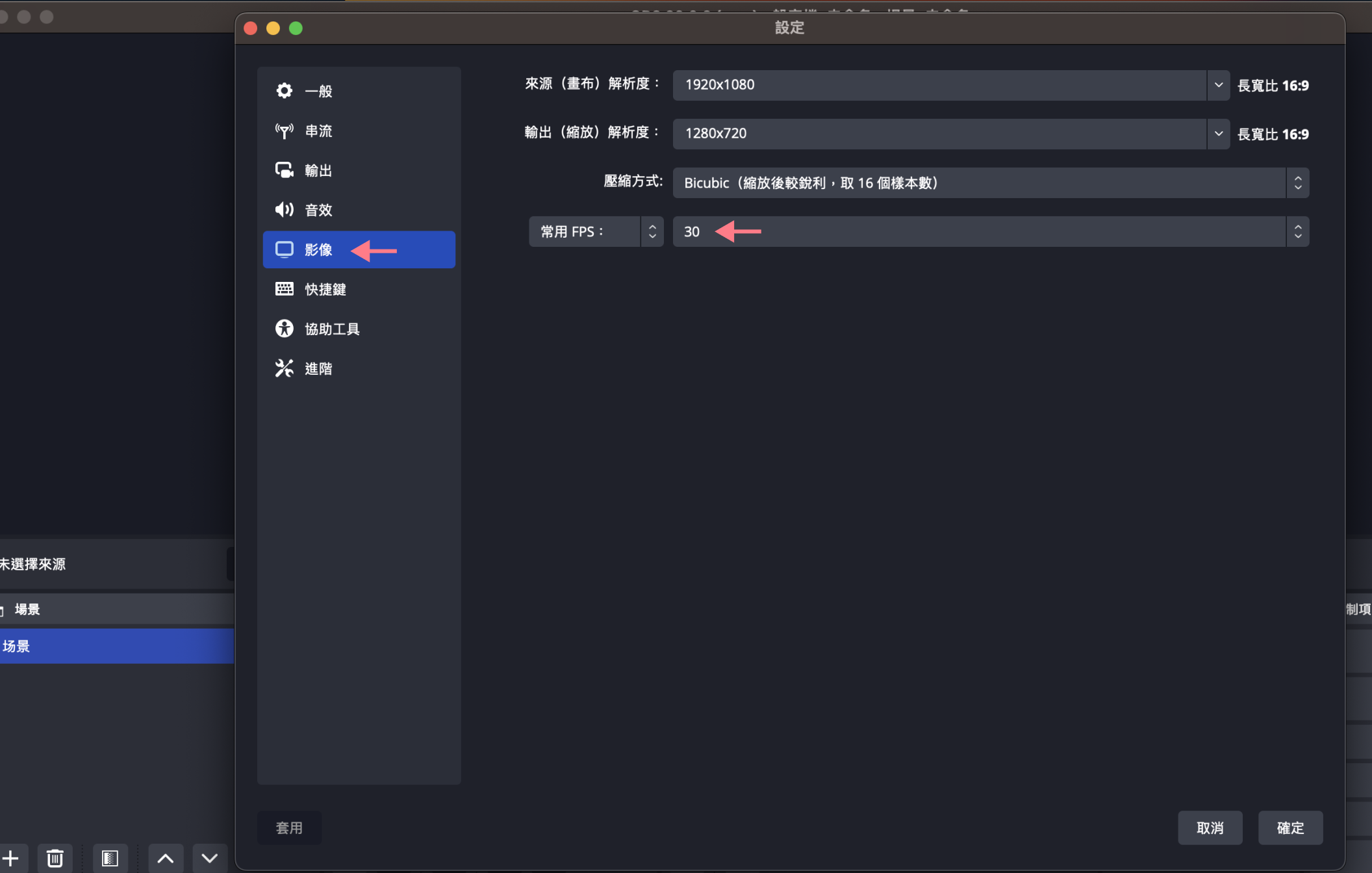Click the trash icon to remove scene

(55, 858)
